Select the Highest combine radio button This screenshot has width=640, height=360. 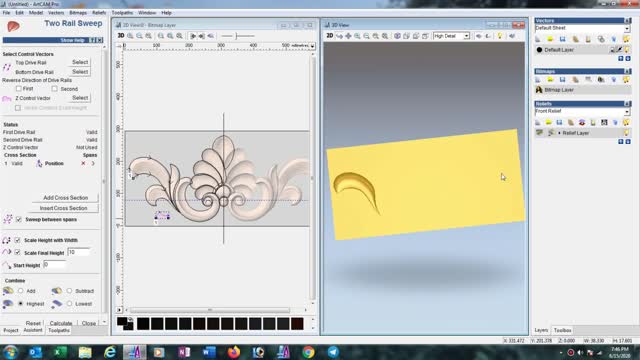[20, 304]
